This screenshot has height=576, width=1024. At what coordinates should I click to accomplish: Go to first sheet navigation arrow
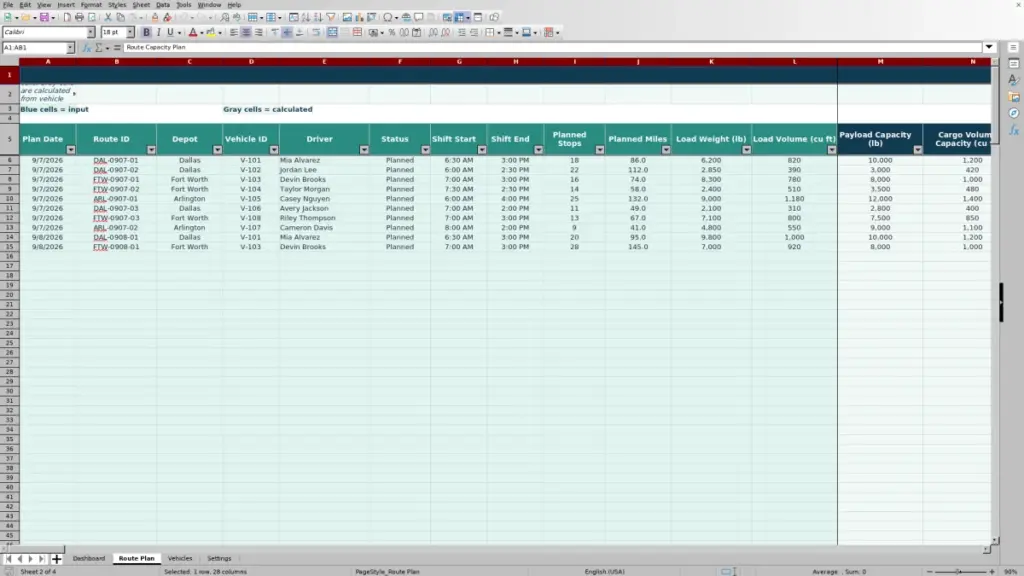point(8,559)
